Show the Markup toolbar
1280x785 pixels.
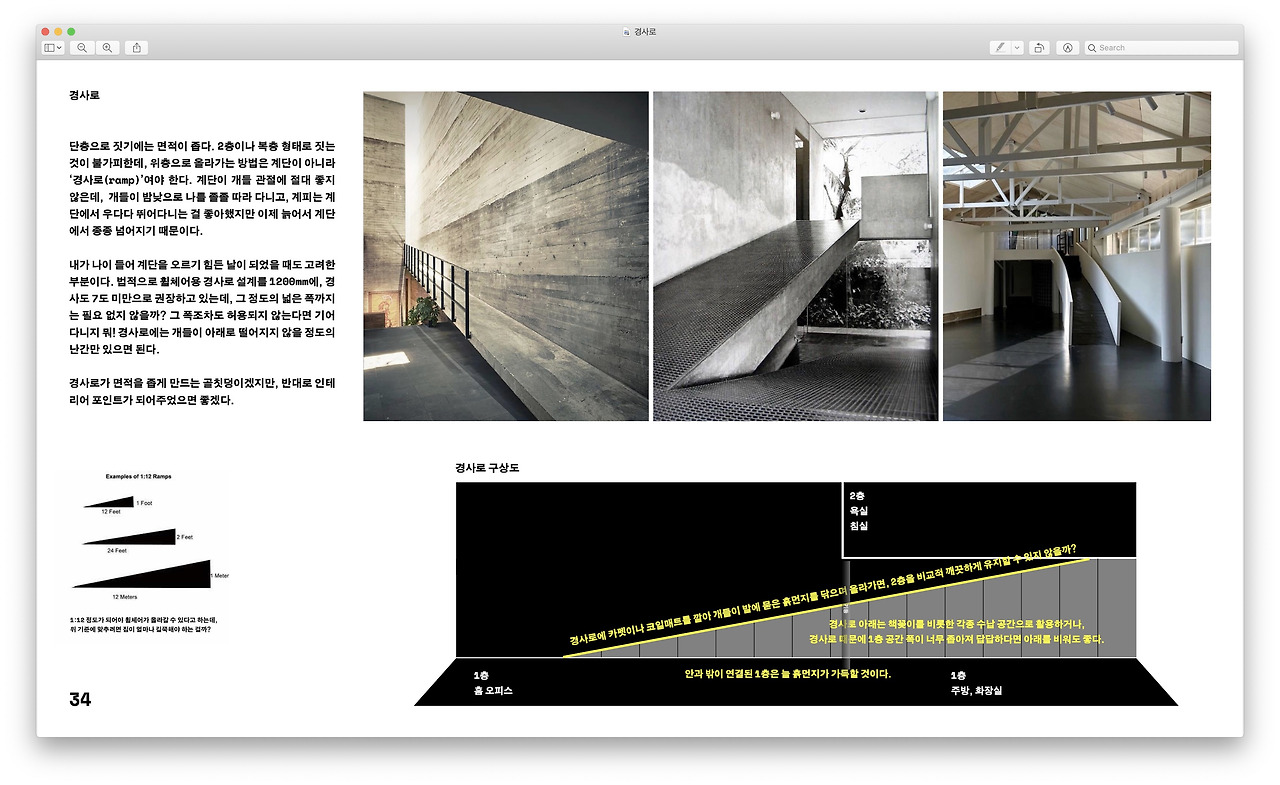[1067, 47]
